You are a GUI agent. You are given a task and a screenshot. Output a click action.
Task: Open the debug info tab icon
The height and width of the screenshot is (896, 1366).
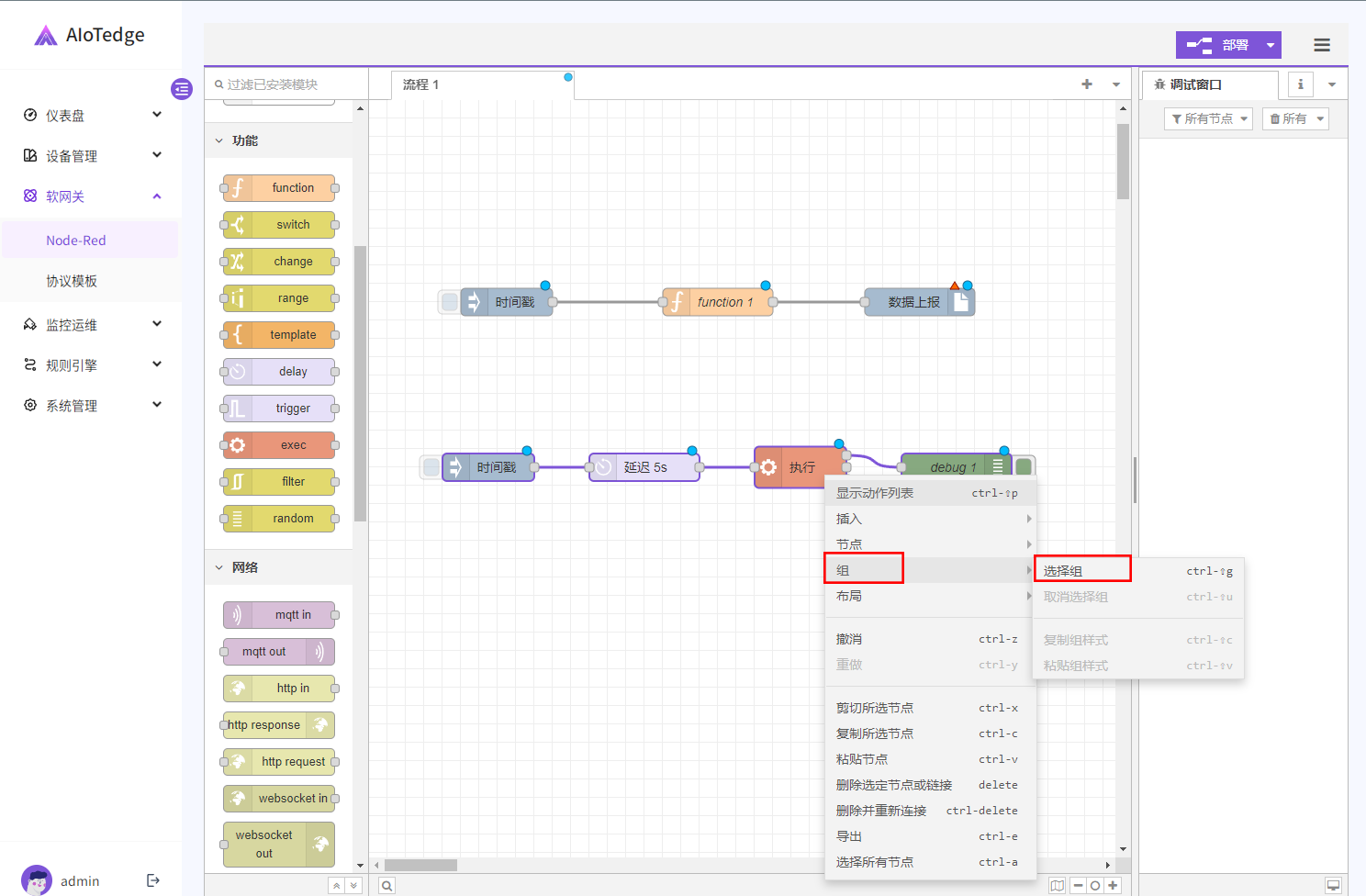point(1300,84)
